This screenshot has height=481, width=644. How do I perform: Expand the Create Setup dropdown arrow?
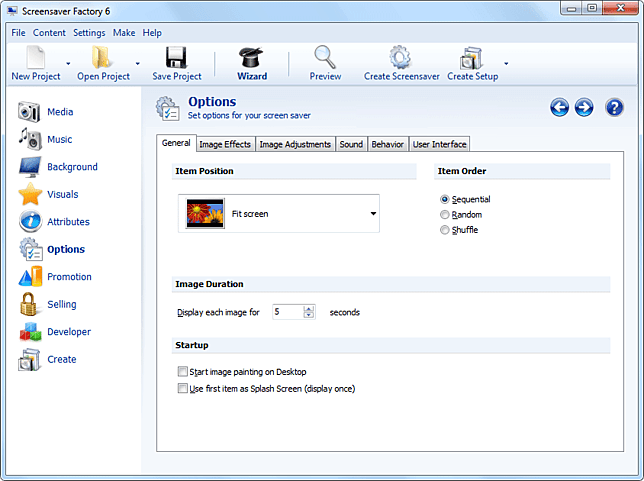point(506,64)
